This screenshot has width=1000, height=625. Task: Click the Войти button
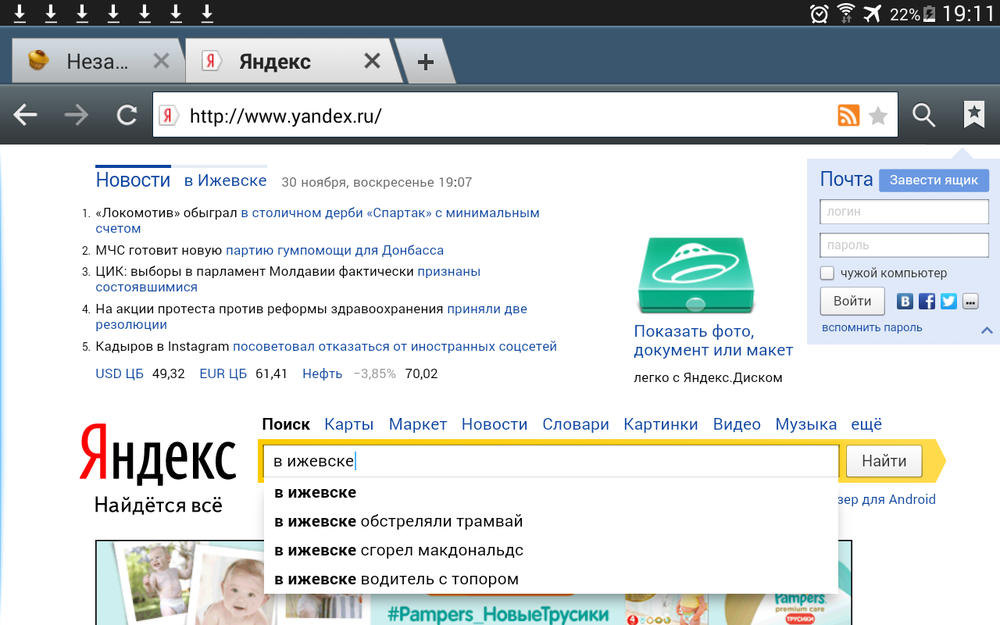pos(852,301)
